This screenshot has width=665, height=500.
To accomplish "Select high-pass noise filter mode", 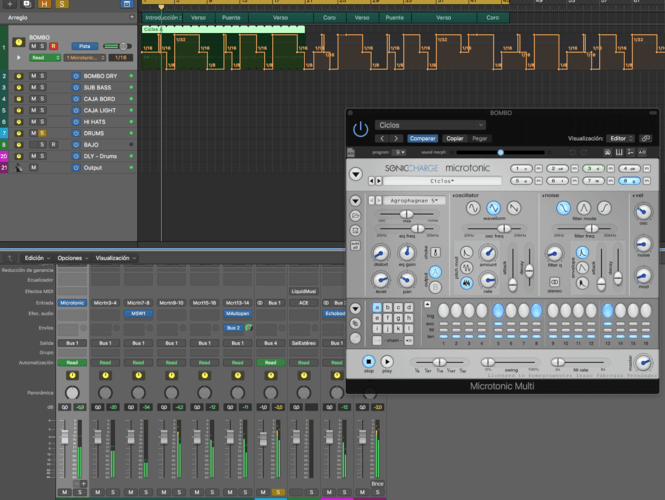I will click(604, 208).
